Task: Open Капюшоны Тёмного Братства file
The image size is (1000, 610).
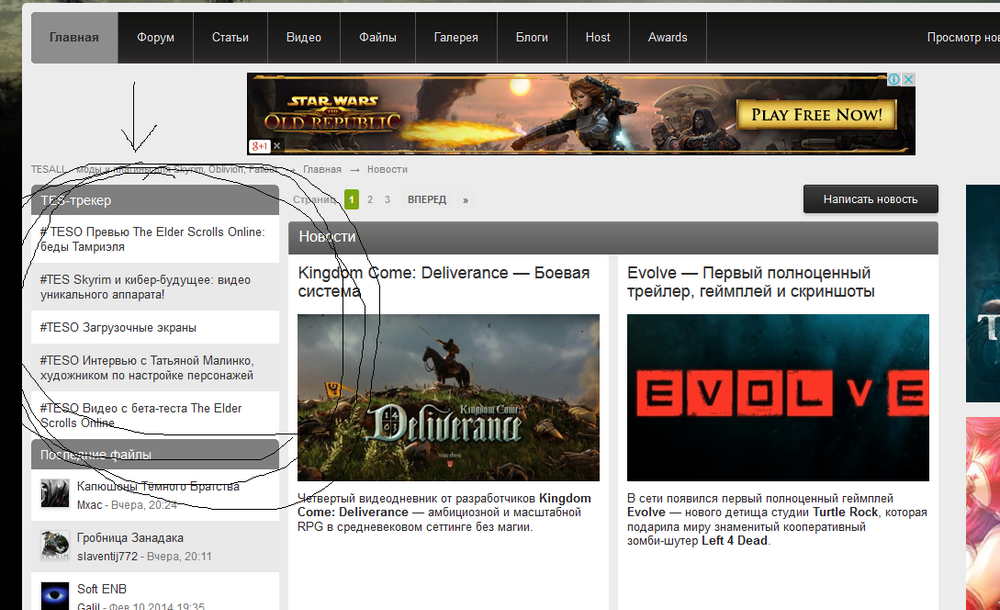Action: pyautogui.click(x=158, y=486)
